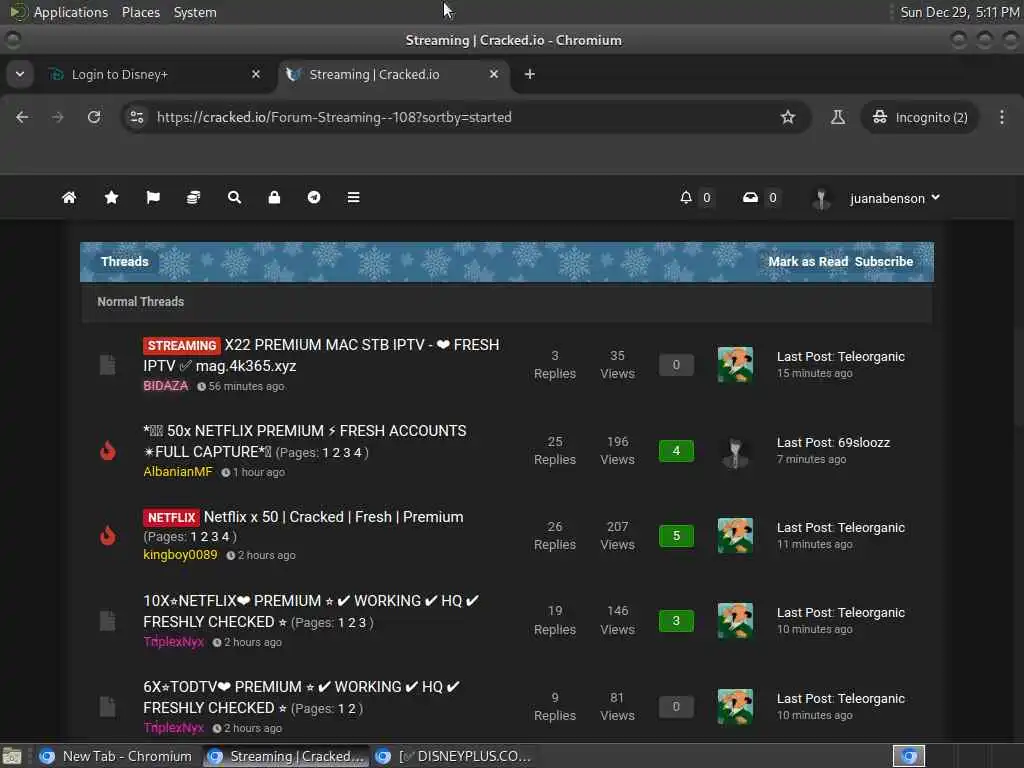
Task: Go back with browser back arrow
Action: pos(22,117)
